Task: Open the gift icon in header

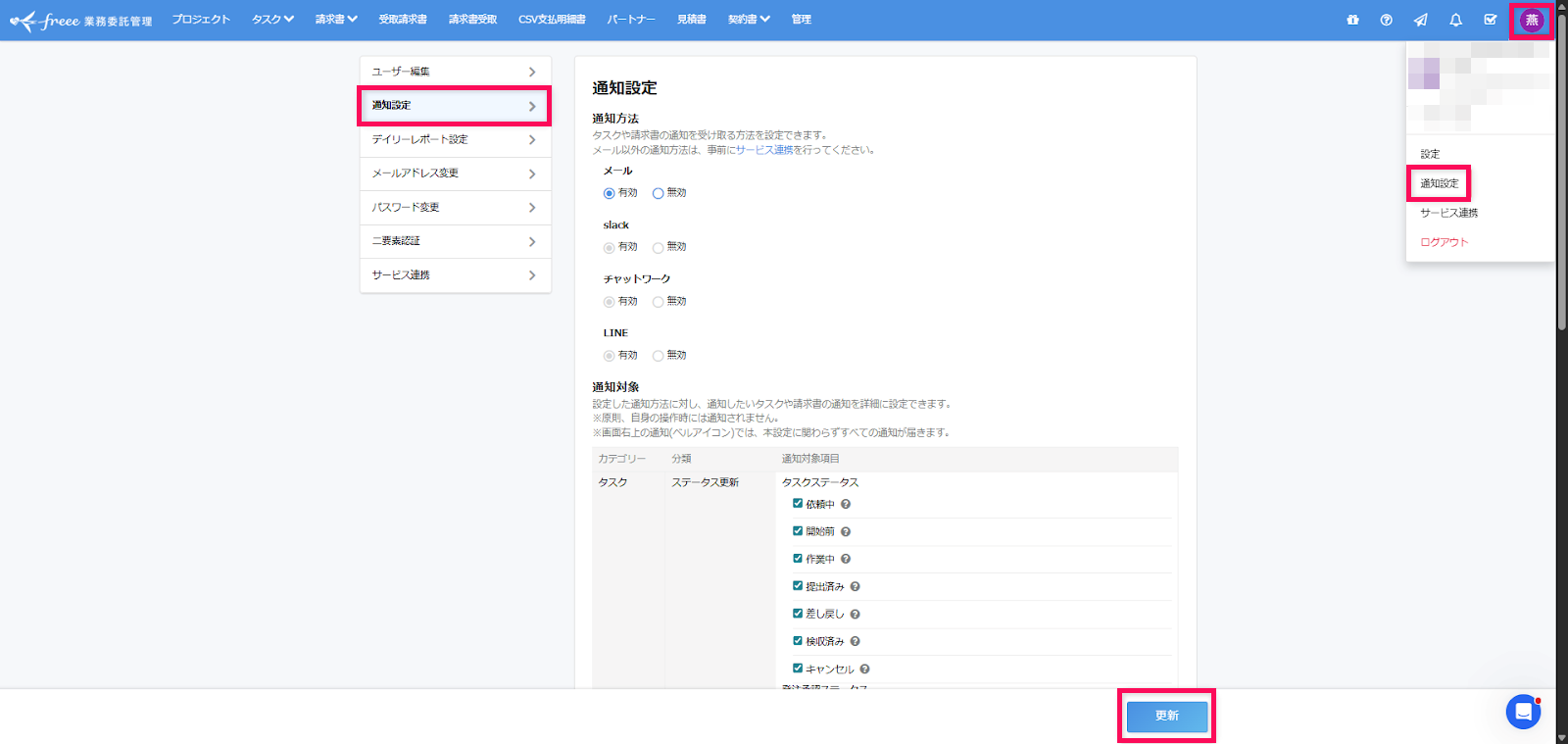Action: (x=1352, y=20)
